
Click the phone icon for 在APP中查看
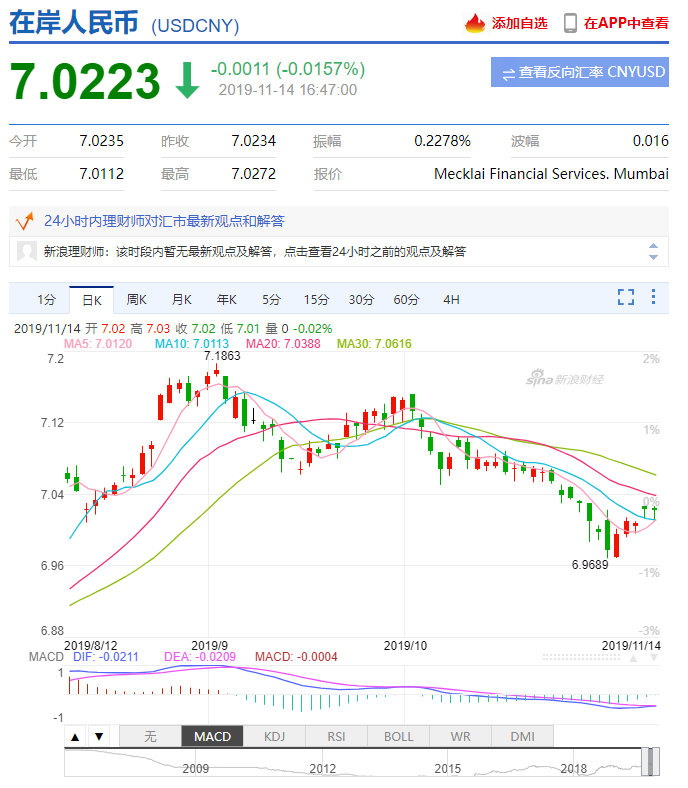(570, 23)
